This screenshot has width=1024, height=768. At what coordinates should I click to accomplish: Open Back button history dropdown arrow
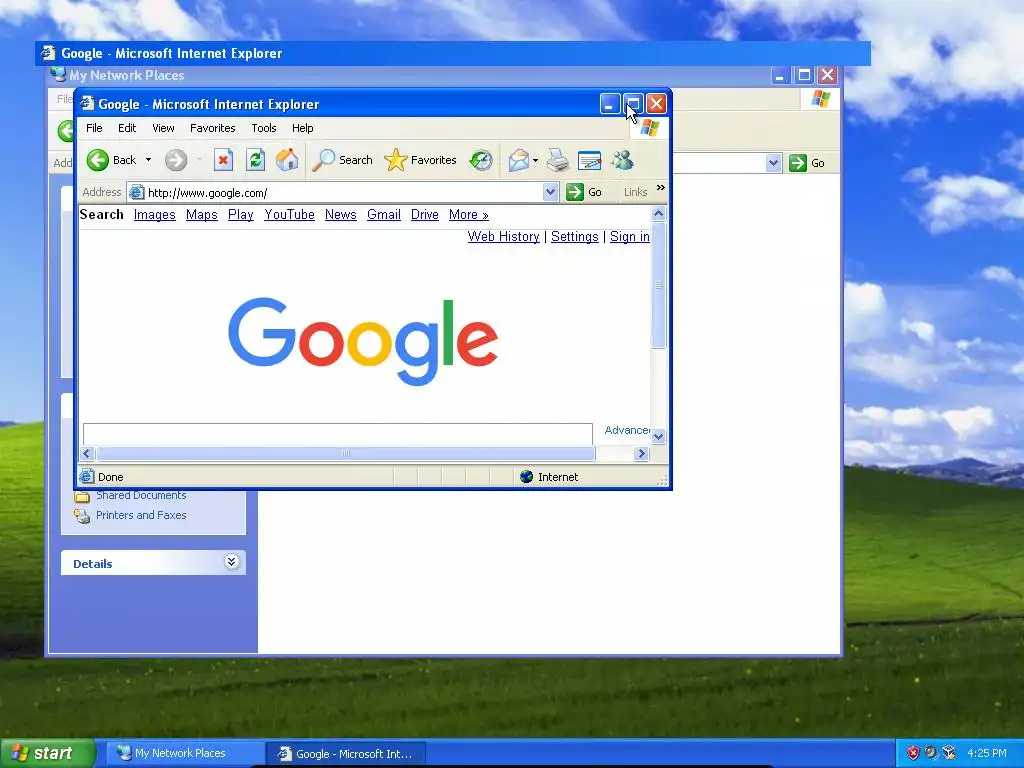148,160
